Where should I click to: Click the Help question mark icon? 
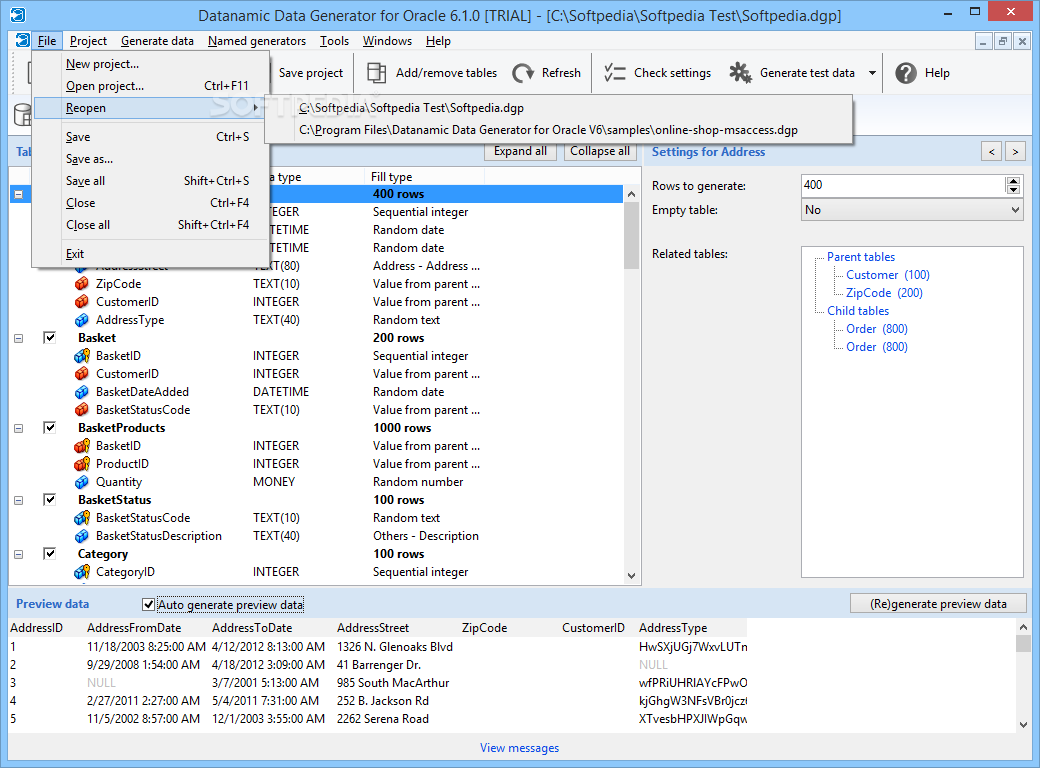(x=905, y=73)
